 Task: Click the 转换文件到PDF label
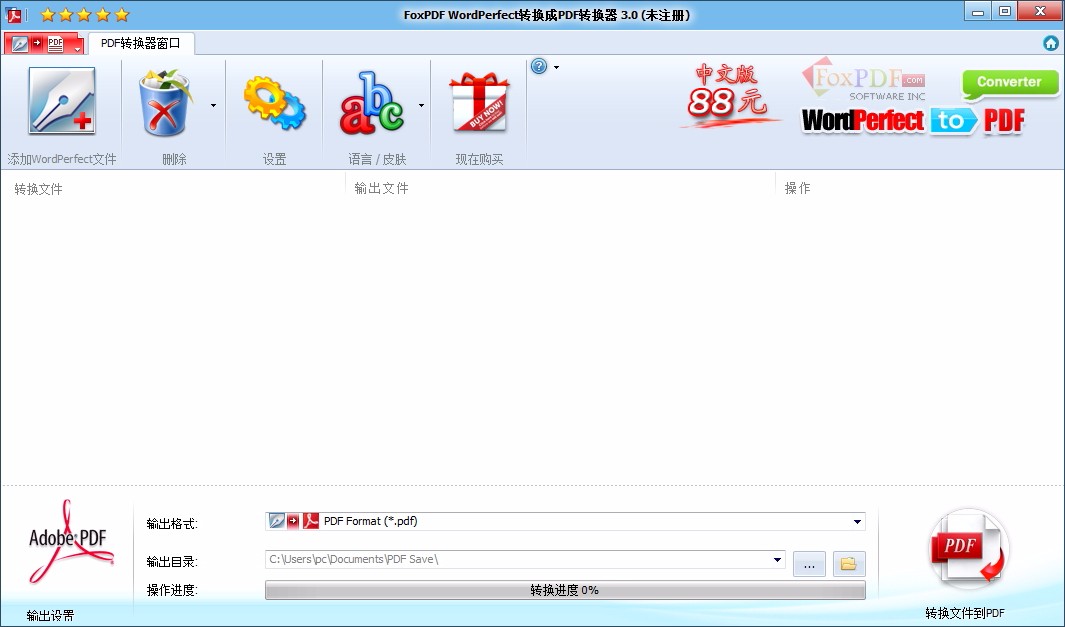pos(964,613)
